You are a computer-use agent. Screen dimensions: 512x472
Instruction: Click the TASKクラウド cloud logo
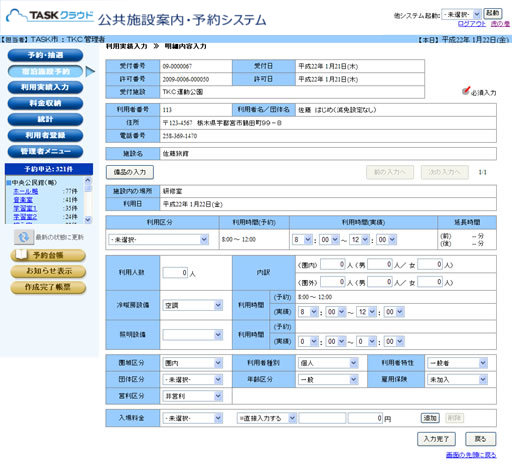point(50,16)
